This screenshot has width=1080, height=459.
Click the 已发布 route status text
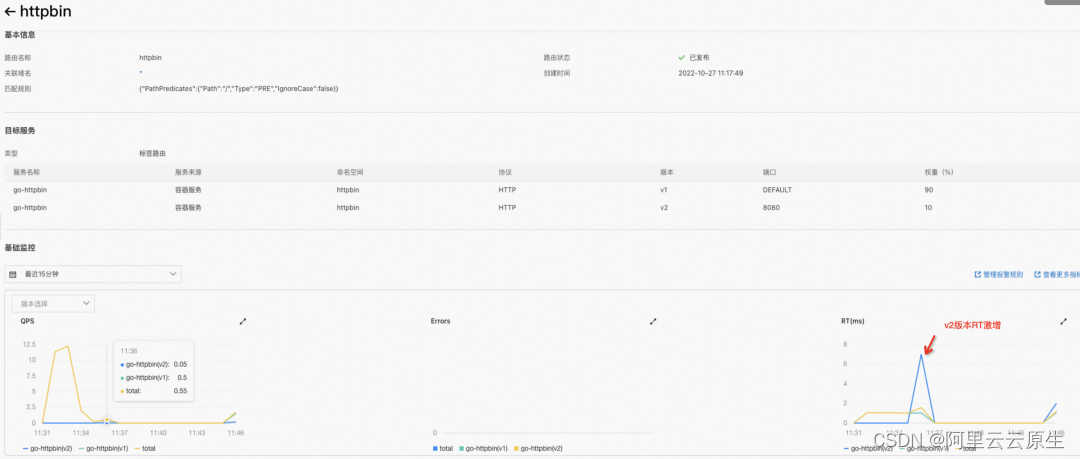699,58
